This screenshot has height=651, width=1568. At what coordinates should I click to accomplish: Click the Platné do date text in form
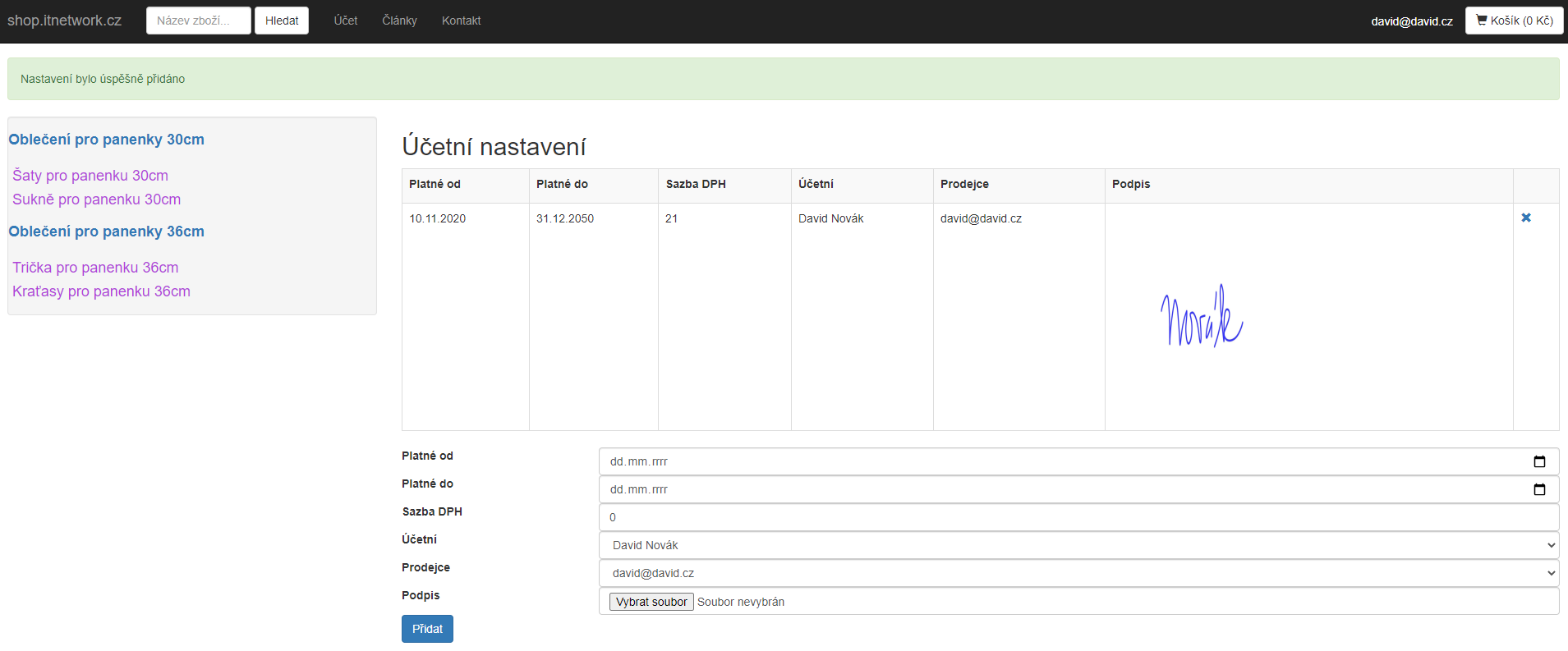[x=639, y=489]
